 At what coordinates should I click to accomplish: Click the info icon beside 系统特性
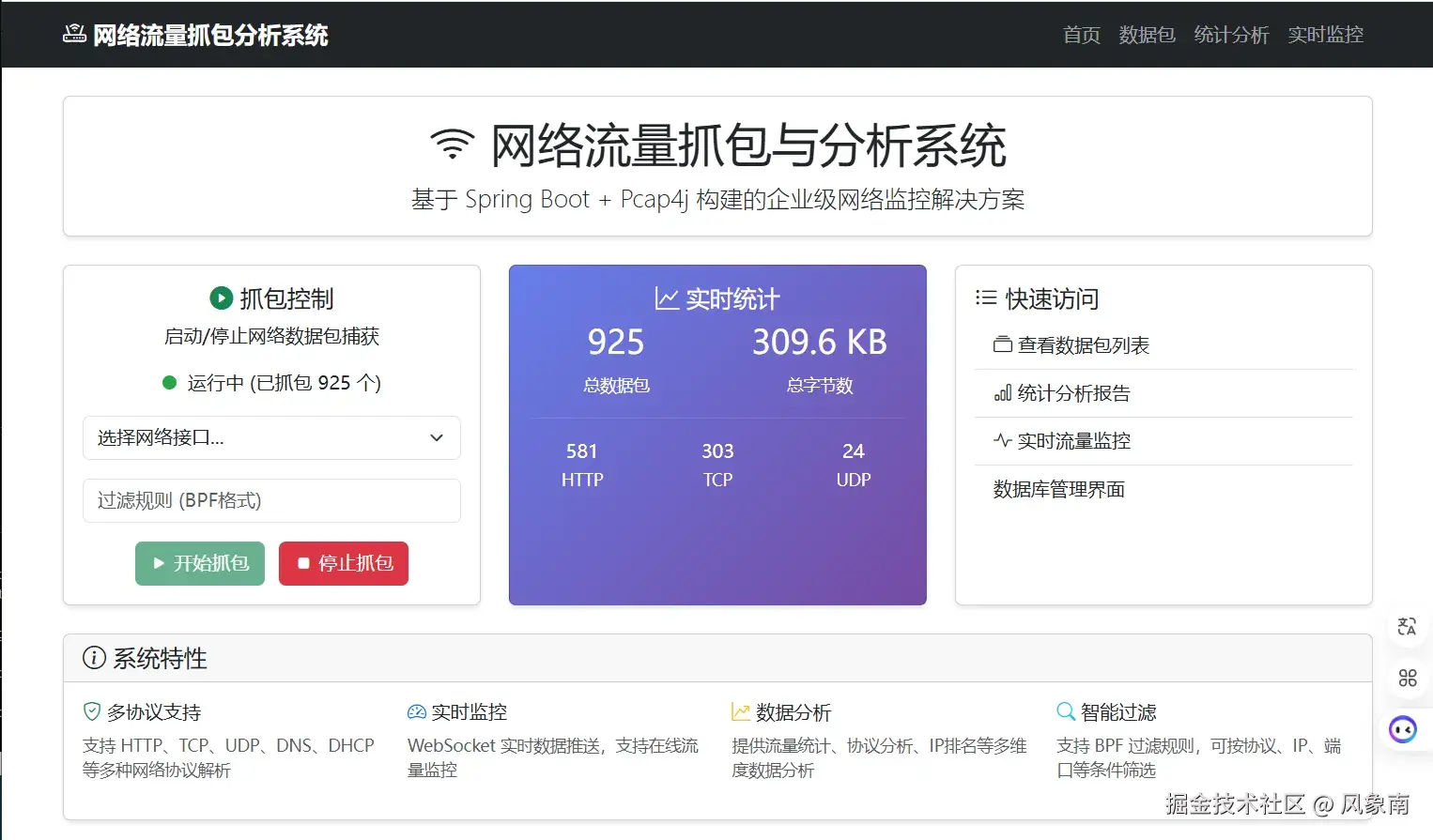(x=94, y=658)
